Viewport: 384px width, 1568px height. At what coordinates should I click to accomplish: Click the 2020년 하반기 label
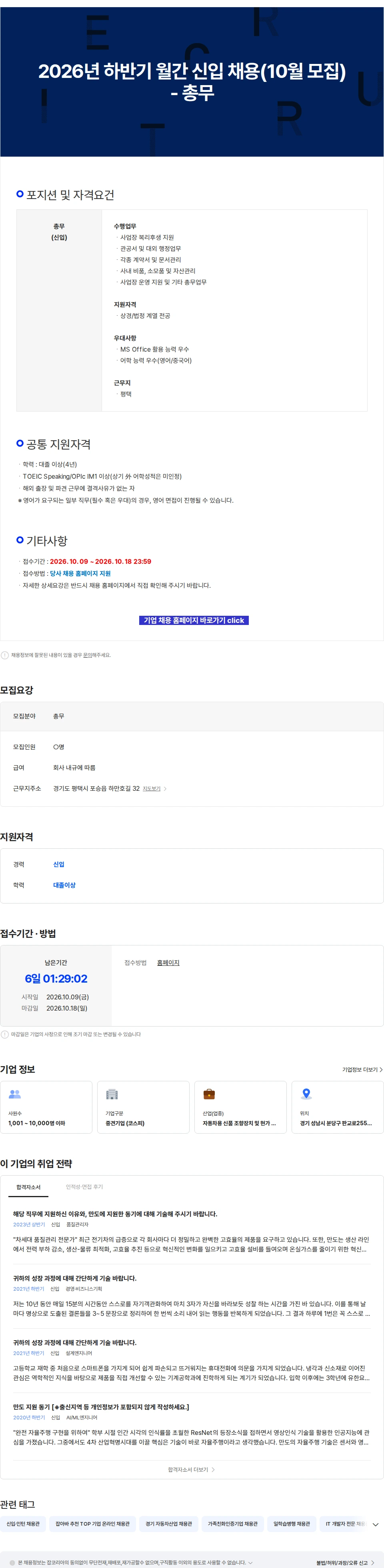(29, 1417)
